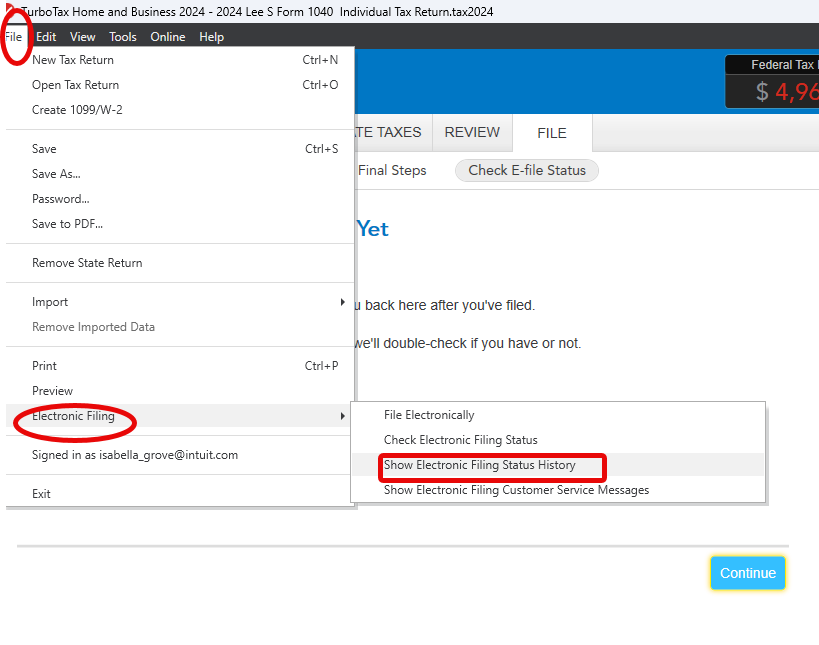Open the File menu
The height and width of the screenshot is (645, 819).
pos(14,37)
